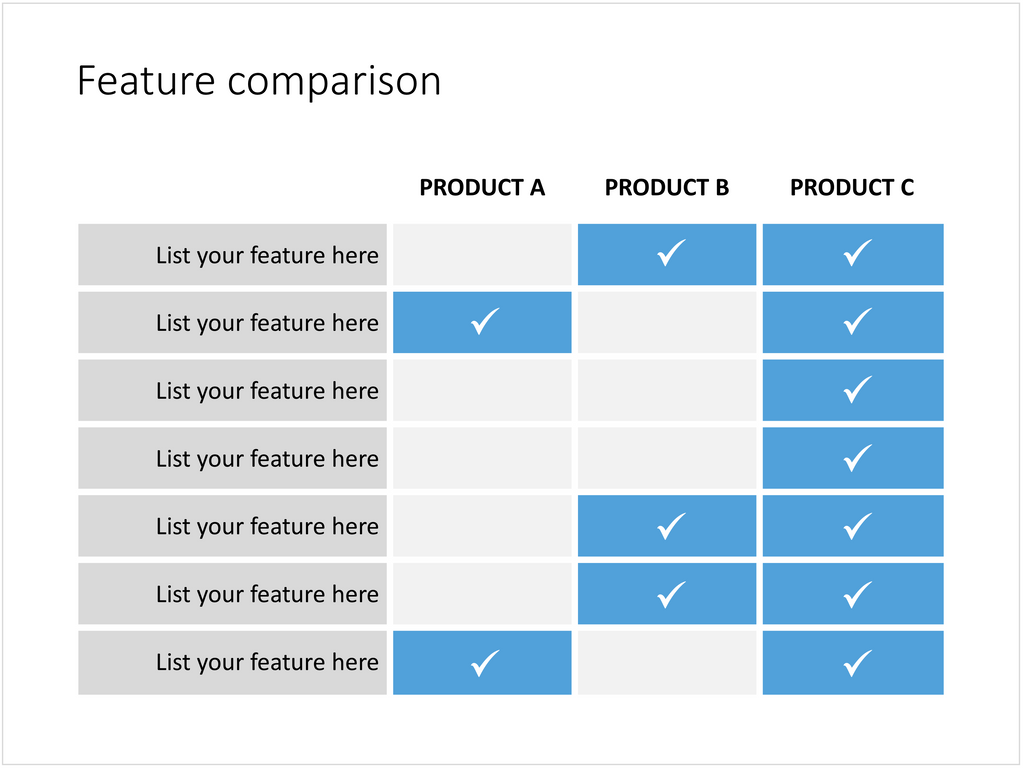
Task: Click empty Product A cell in first row
Action: (x=482, y=254)
